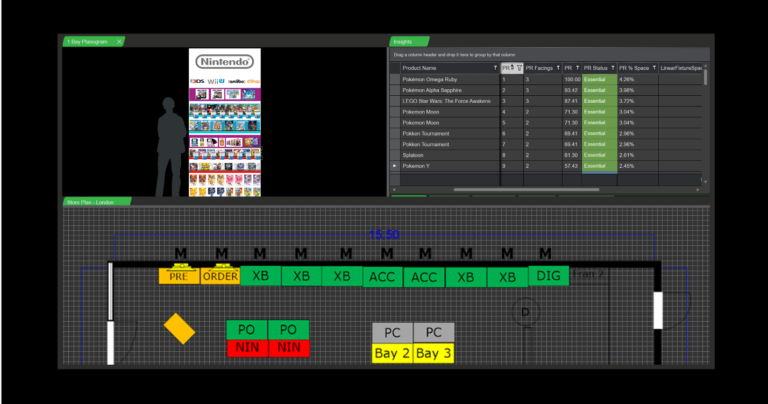Select the Splatoon product row
This screenshot has height=404, width=768.
pos(546,155)
